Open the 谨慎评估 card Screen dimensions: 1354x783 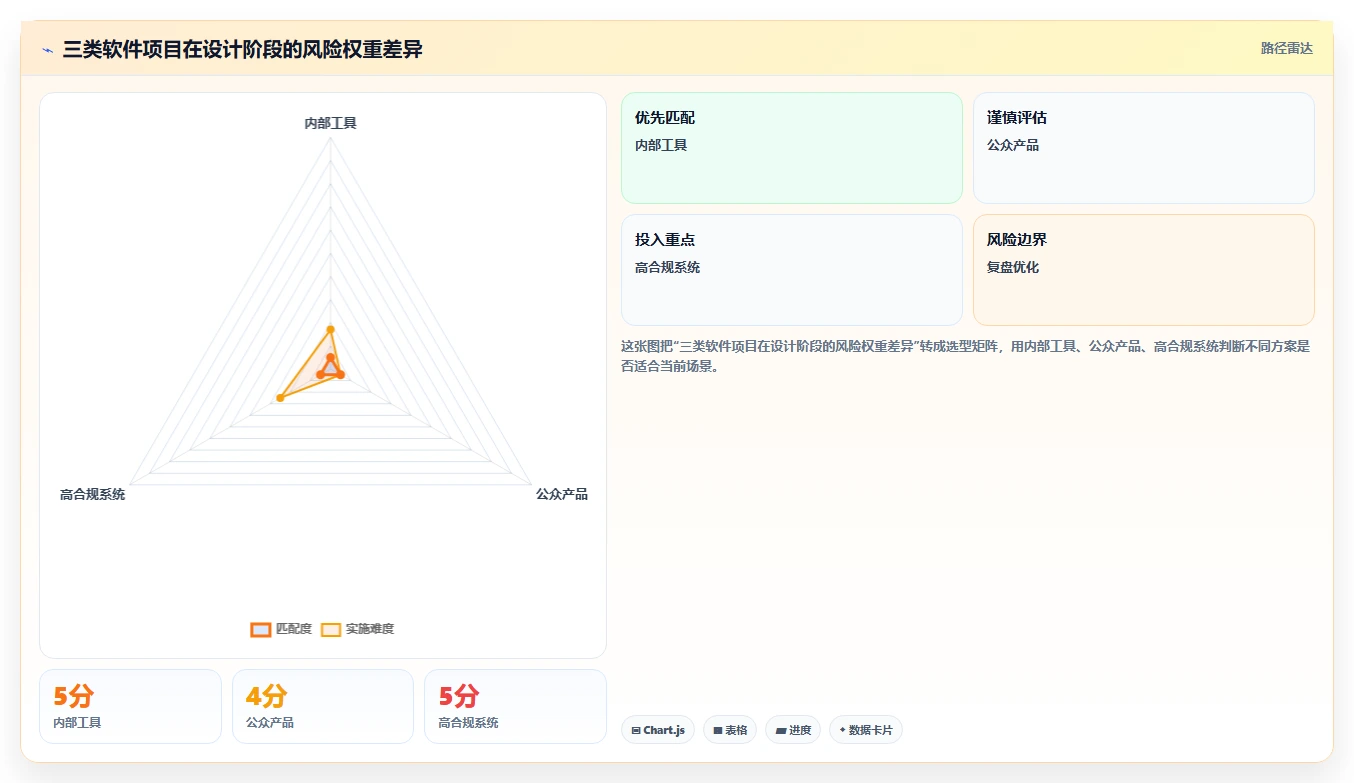[1143, 148]
